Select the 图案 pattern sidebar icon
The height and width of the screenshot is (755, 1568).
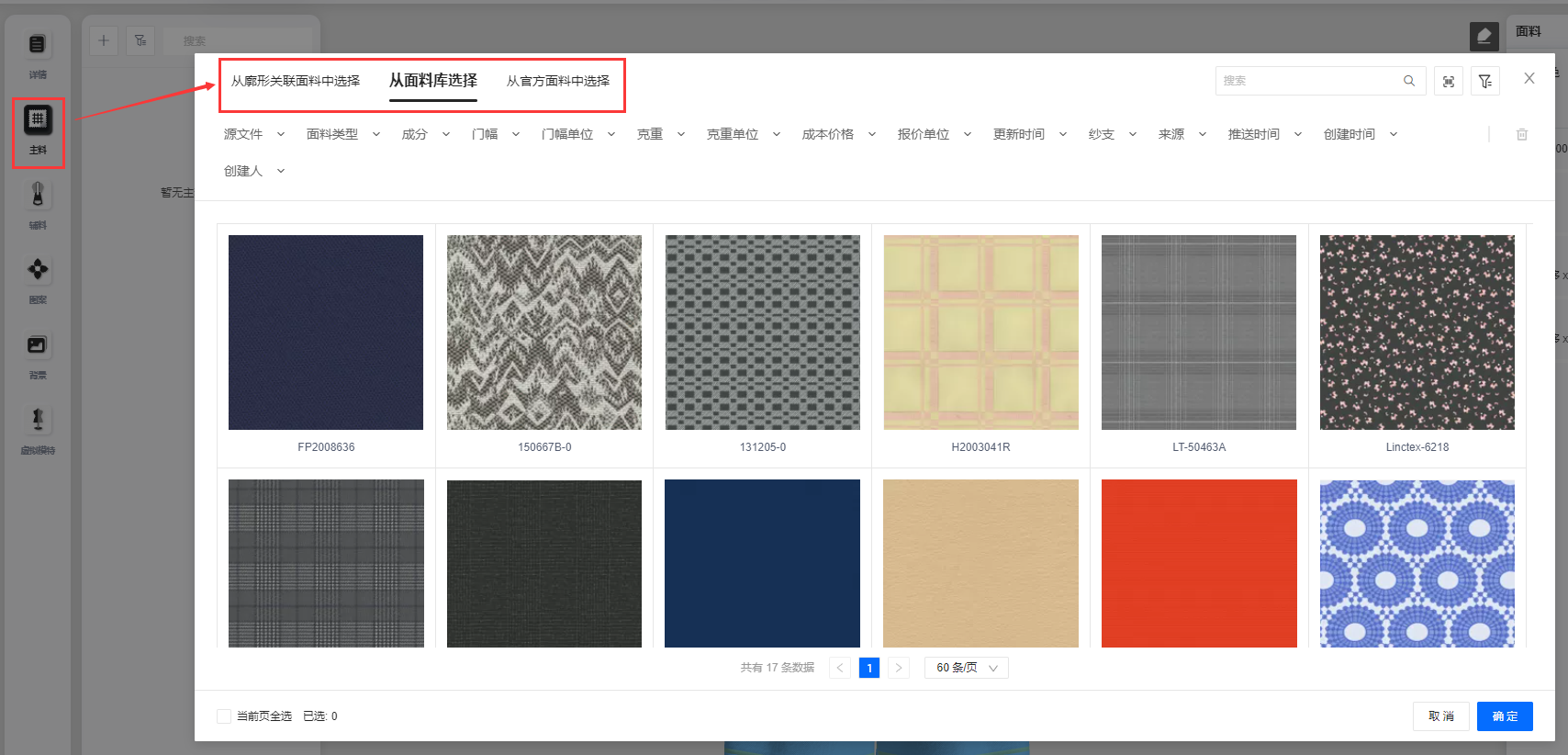pyautogui.click(x=38, y=270)
